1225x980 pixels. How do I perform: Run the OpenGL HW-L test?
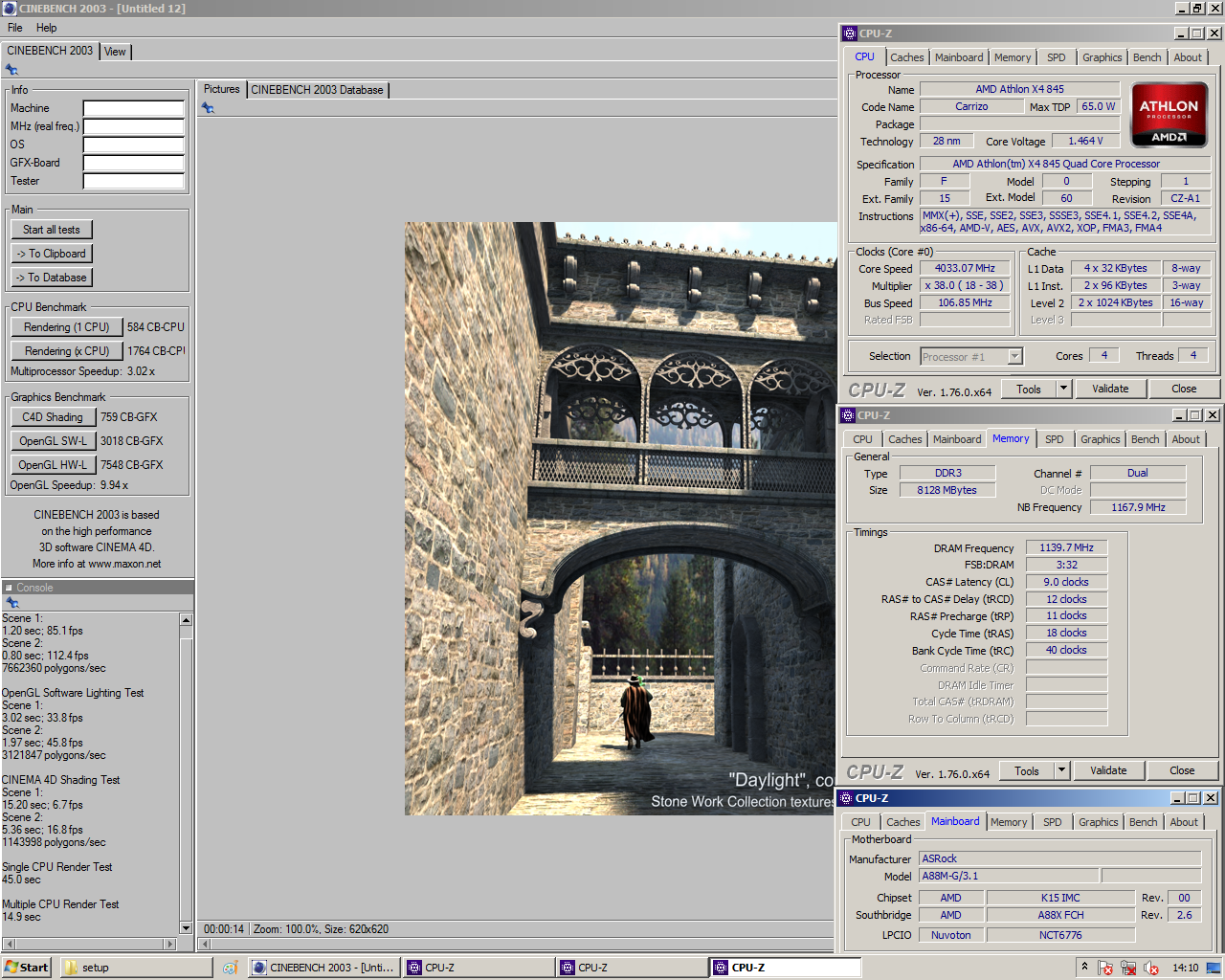pos(53,465)
